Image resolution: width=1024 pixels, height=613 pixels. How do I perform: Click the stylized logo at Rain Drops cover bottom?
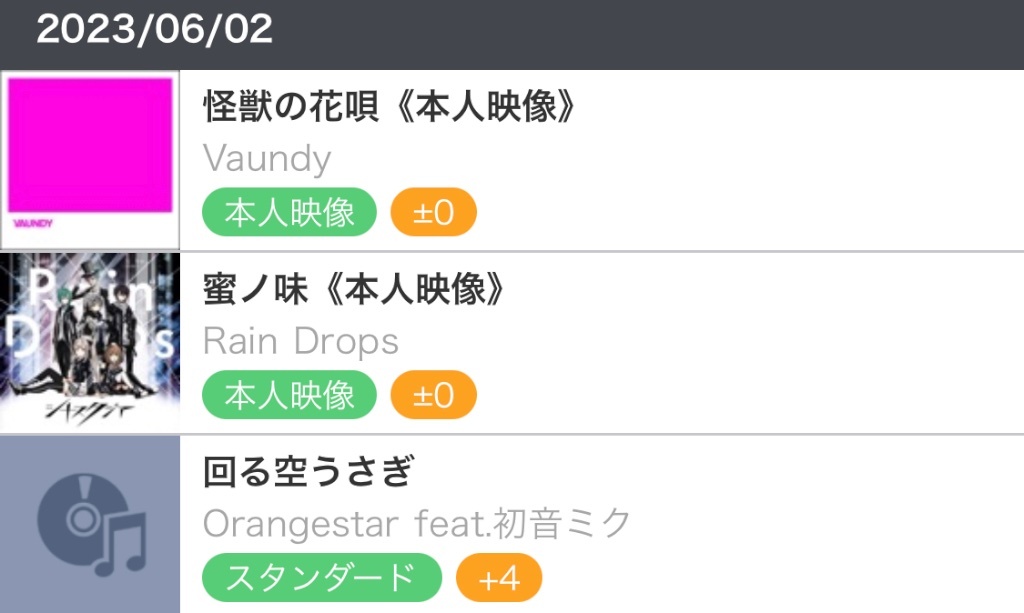point(88,411)
